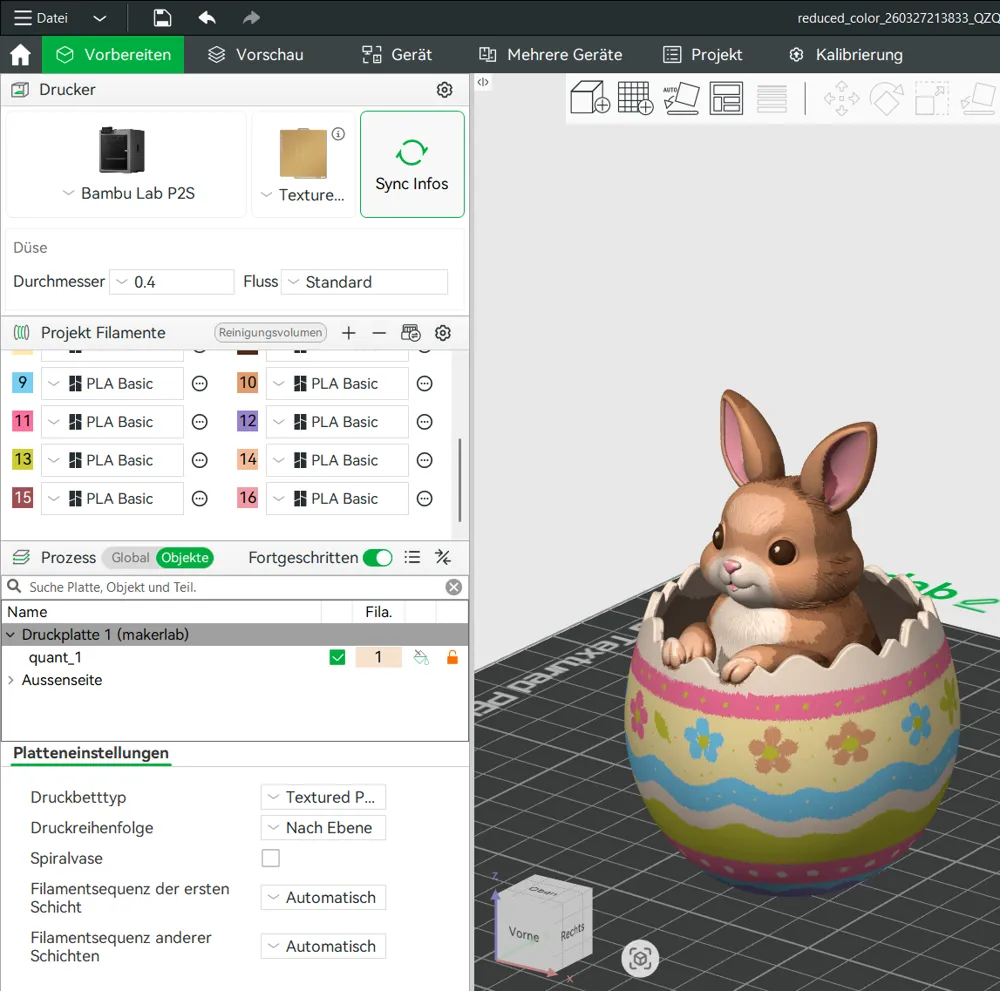Image resolution: width=1000 pixels, height=991 pixels.
Task: Open the PLA Basic dropdown for filament 13
Action: tap(112, 460)
